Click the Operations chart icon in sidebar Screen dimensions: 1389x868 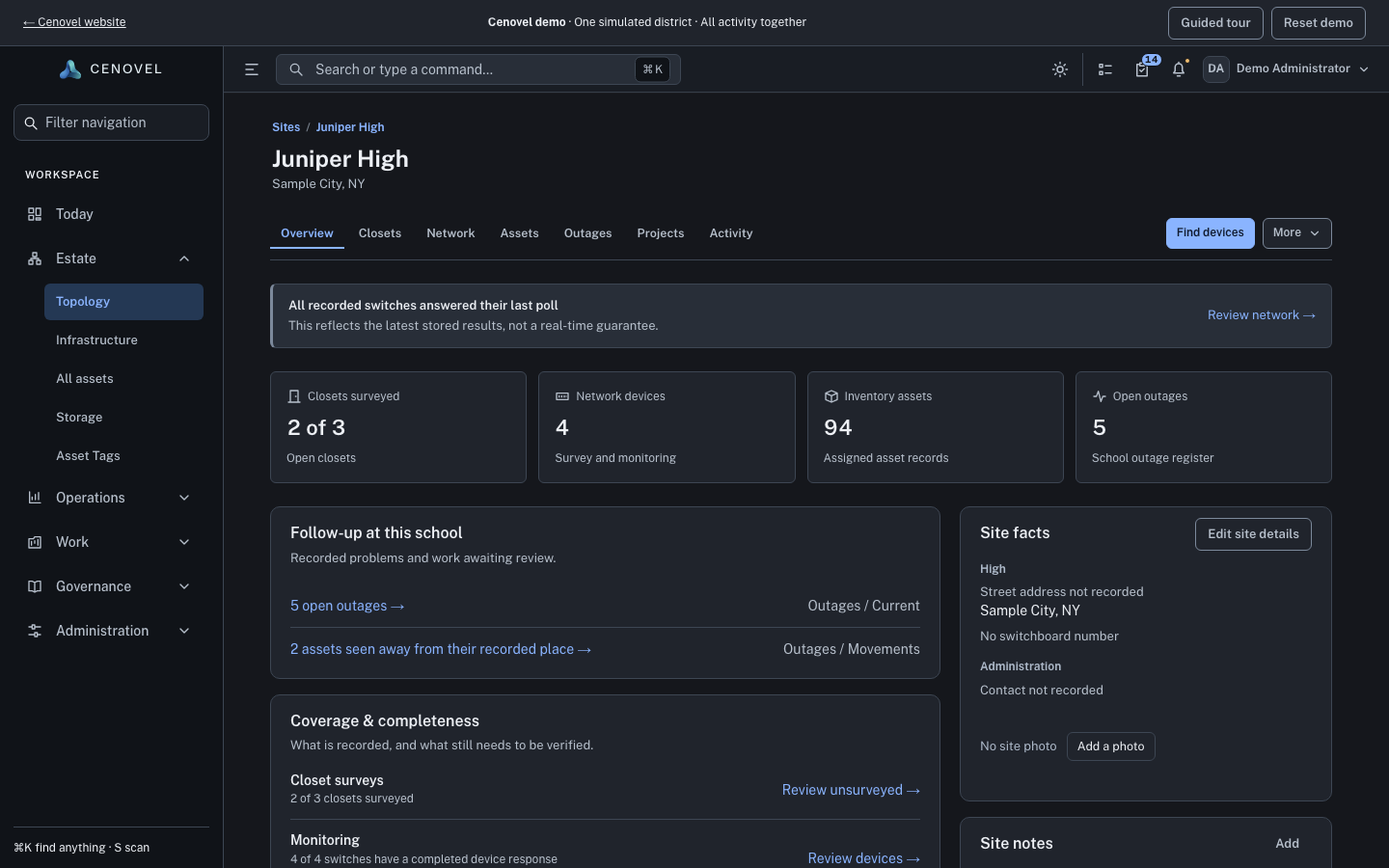(x=35, y=498)
